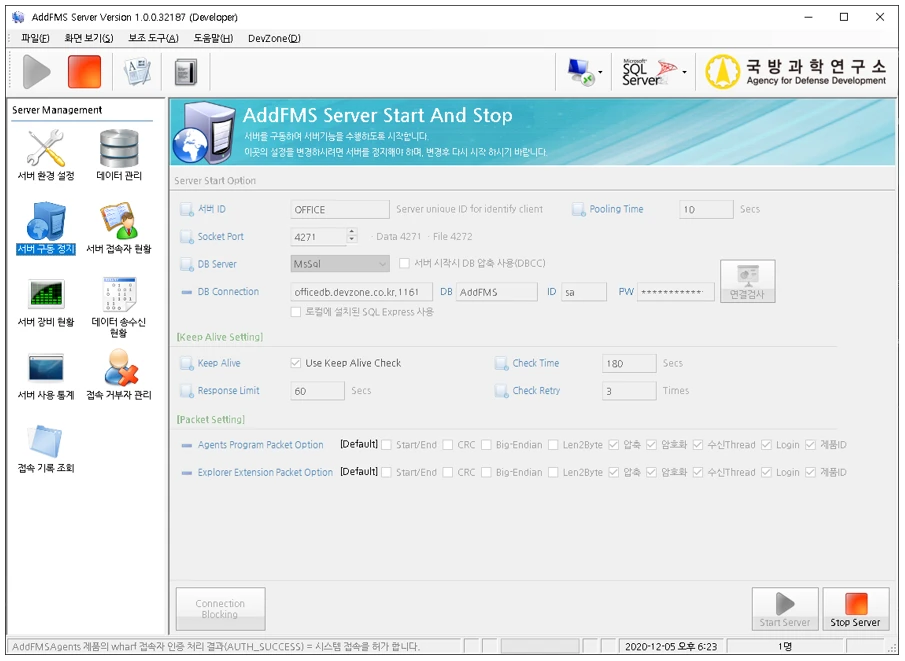The image size is (905, 661).
Task: Click the Agents Program Packet Option label
Action: (x=260, y=445)
